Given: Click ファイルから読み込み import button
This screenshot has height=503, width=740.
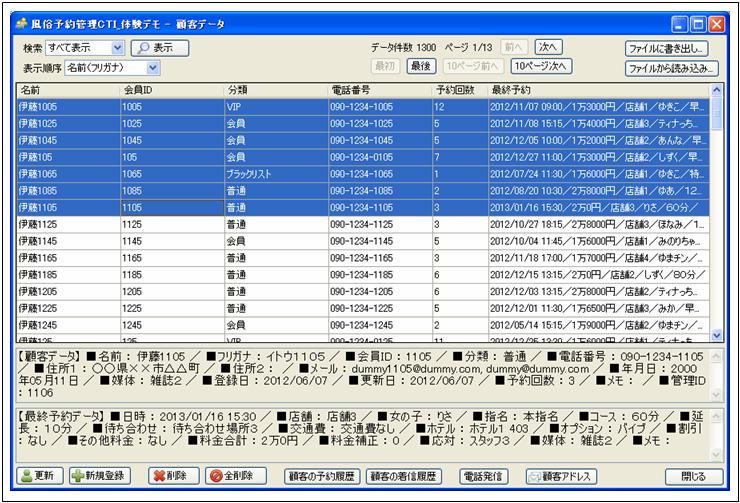Looking at the screenshot, I should 669,69.
